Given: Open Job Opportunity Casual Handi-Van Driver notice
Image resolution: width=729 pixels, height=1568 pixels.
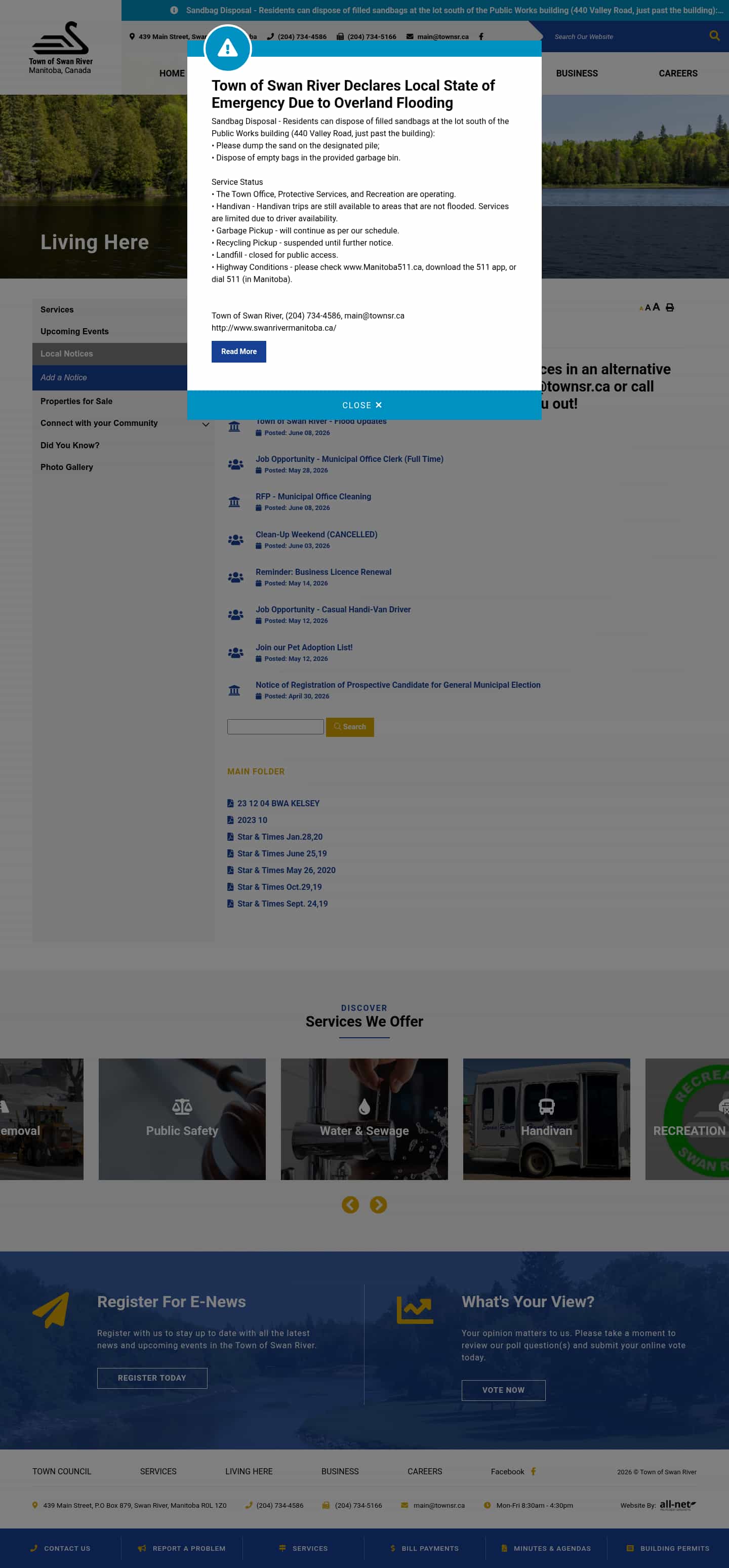Looking at the screenshot, I should pos(333,609).
